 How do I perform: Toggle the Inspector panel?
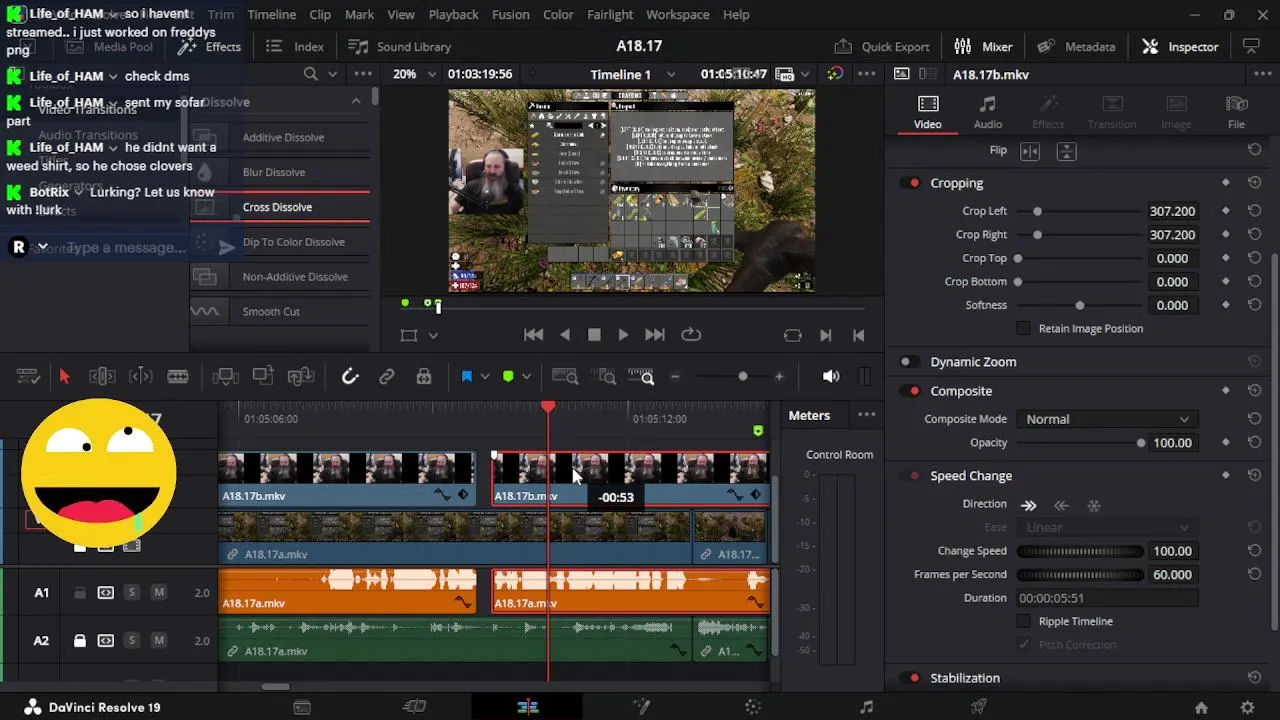[x=1180, y=47]
